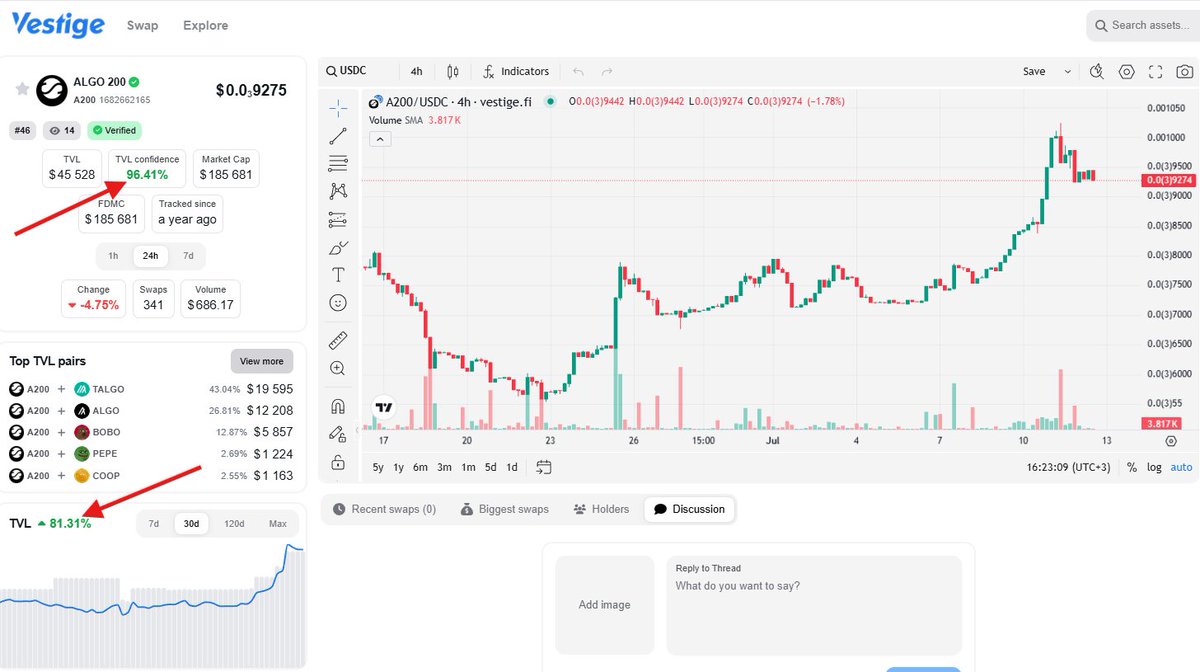Screen dimensions: 1200x672
Task: Set chart range to 5y
Action: [378, 467]
